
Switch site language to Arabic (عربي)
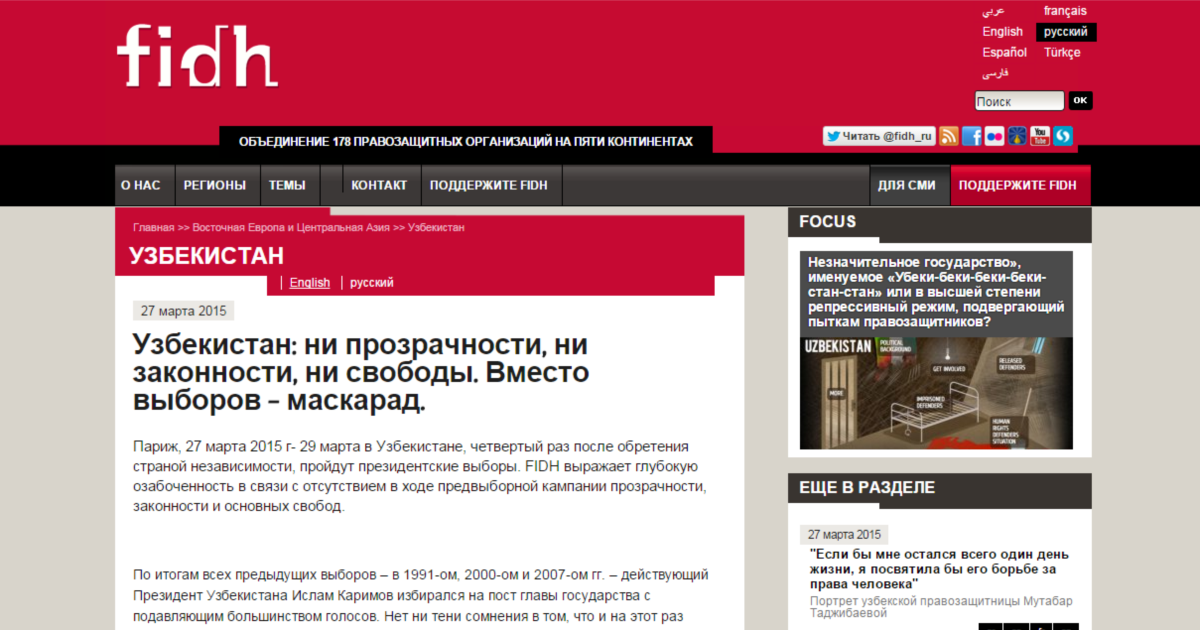pos(992,11)
